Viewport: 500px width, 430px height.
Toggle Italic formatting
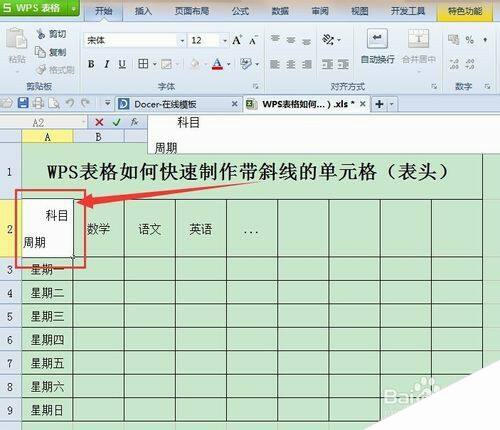(107, 64)
